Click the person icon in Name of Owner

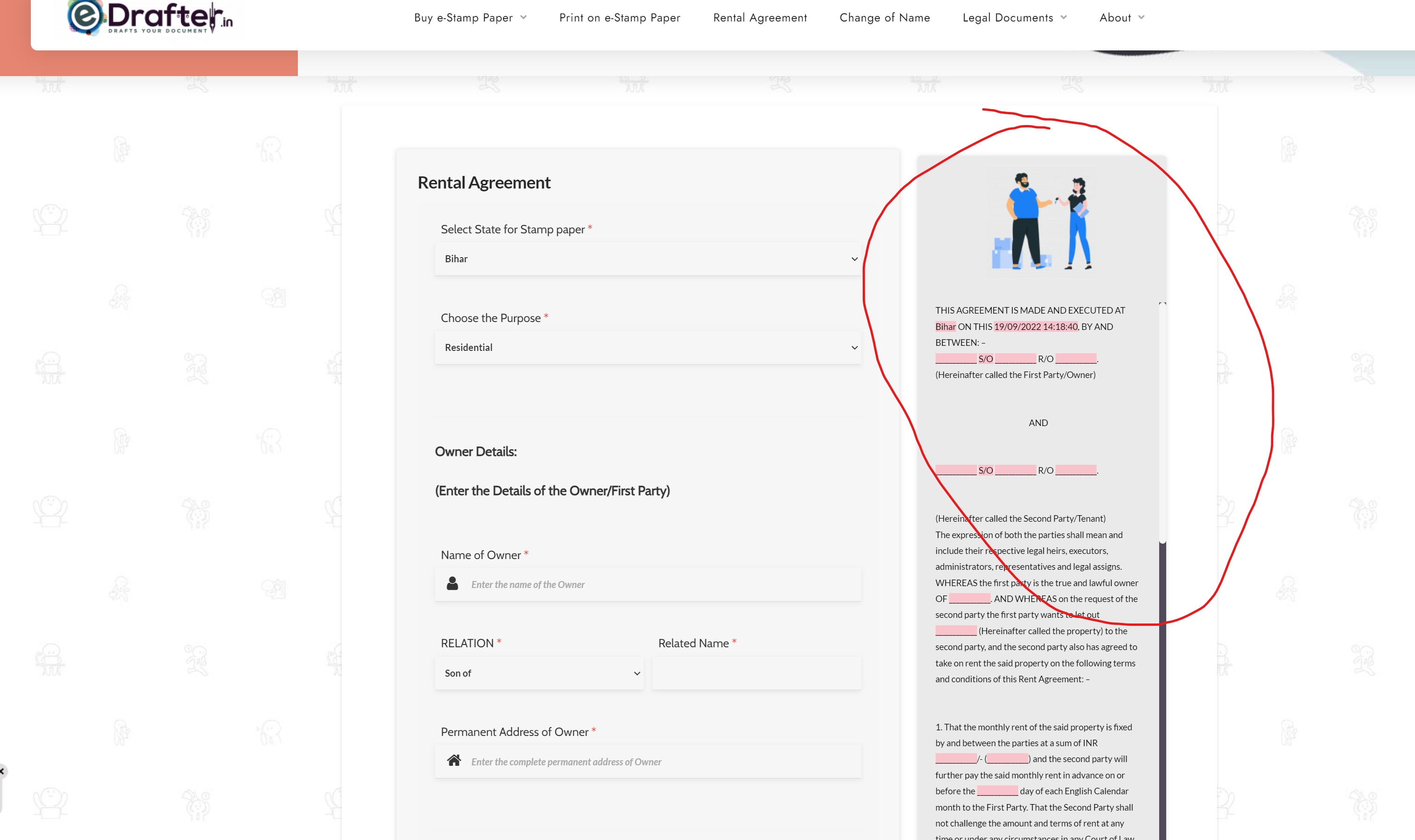pyautogui.click(x=452, y=584)
